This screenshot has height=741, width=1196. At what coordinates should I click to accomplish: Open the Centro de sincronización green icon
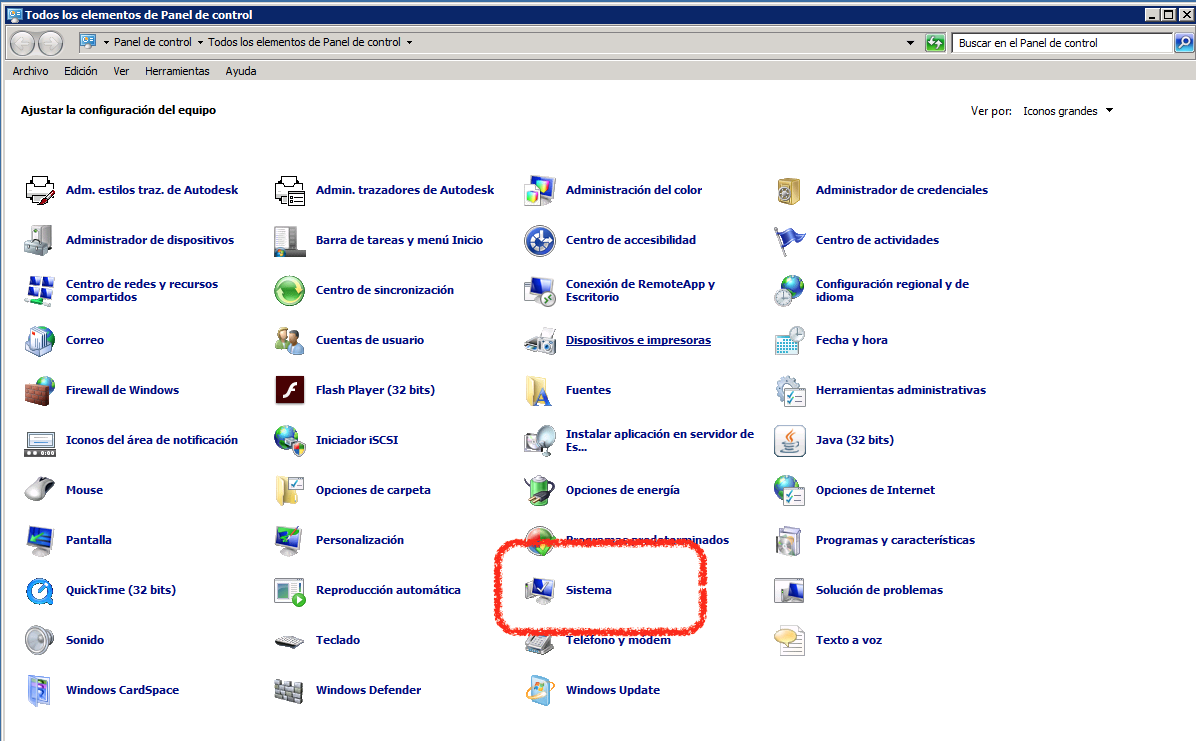click(290, 290)
